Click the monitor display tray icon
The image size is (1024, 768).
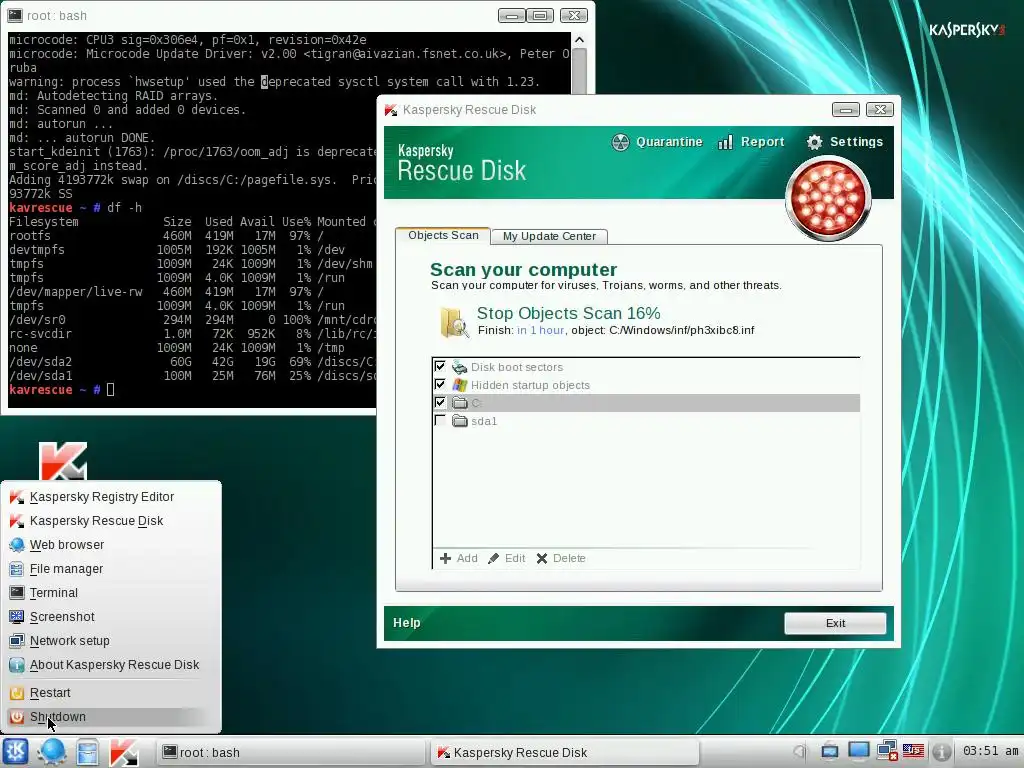coord(859,751)
